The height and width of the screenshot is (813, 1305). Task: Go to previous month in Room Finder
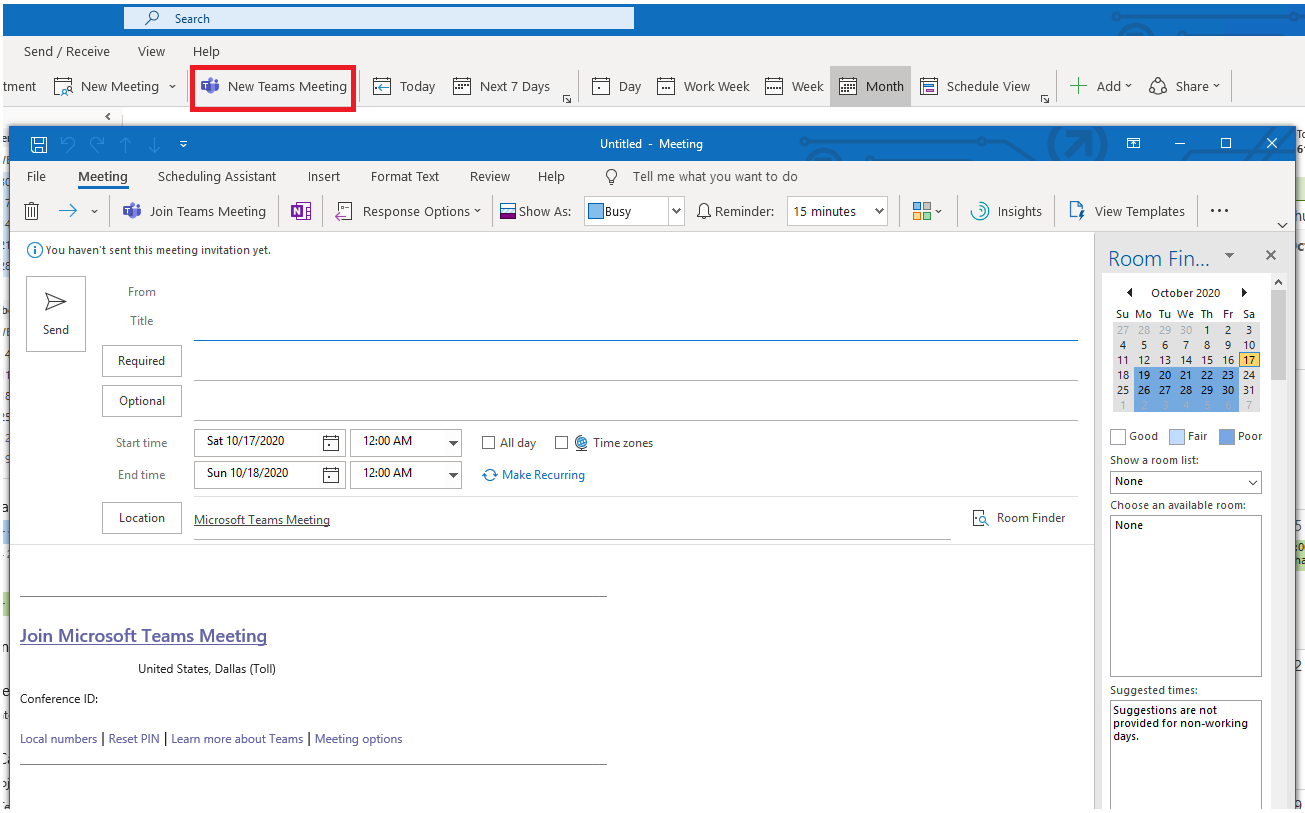click(1130, 293)
